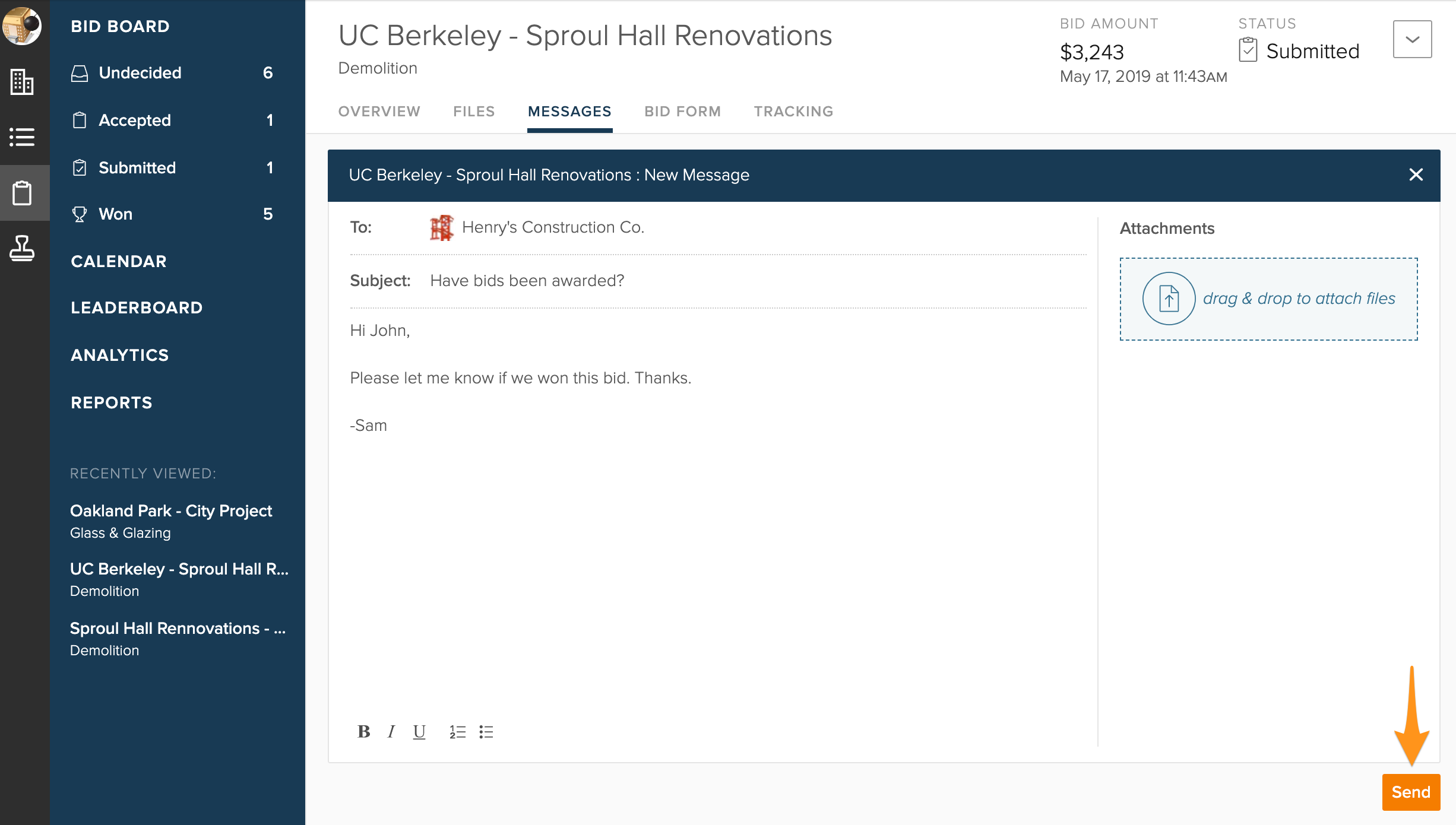
Task: Click the stamp icon in left rail
Action: click(x=22, y=248)
